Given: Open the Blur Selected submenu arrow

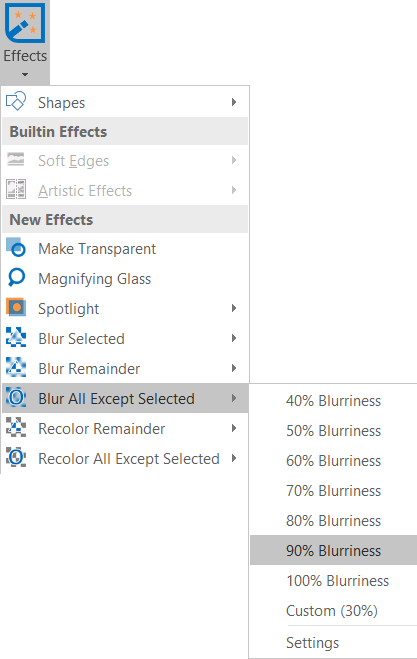Looking at the screenshot, I should (x=234, y=338).
